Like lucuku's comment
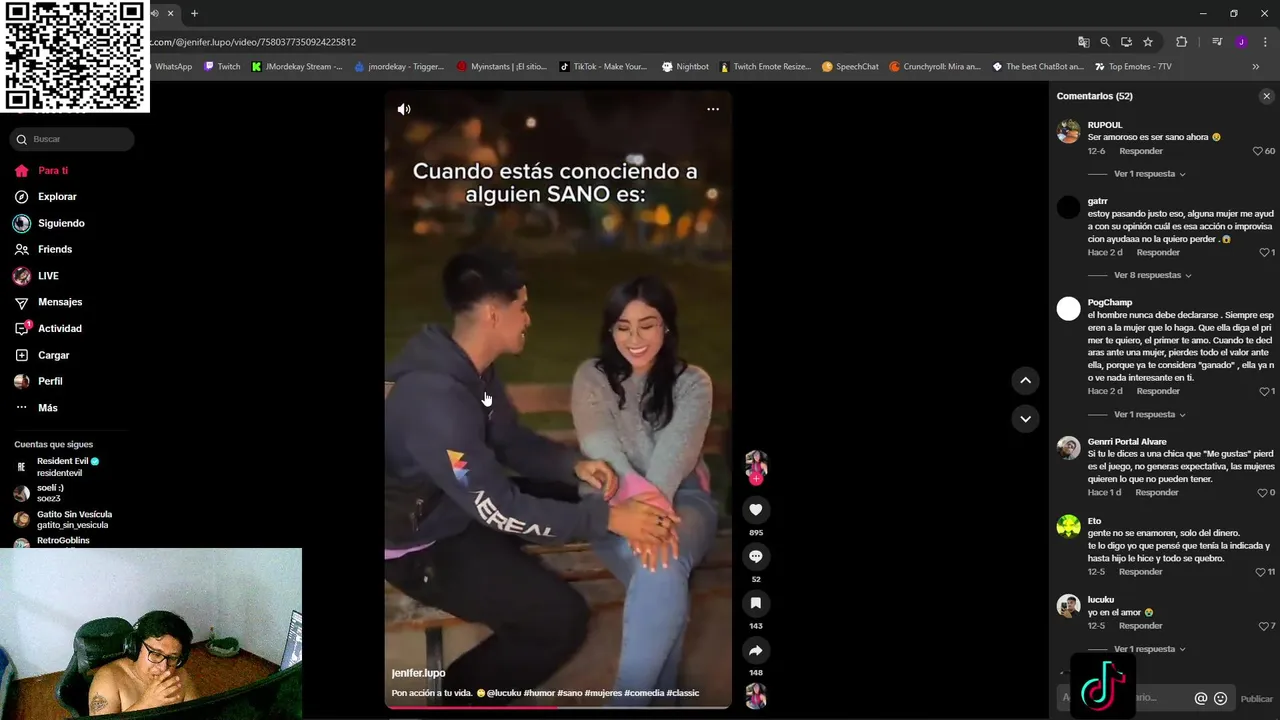Image resolution: width=1280 pixels, height=720 pixels. (1262, 626)
